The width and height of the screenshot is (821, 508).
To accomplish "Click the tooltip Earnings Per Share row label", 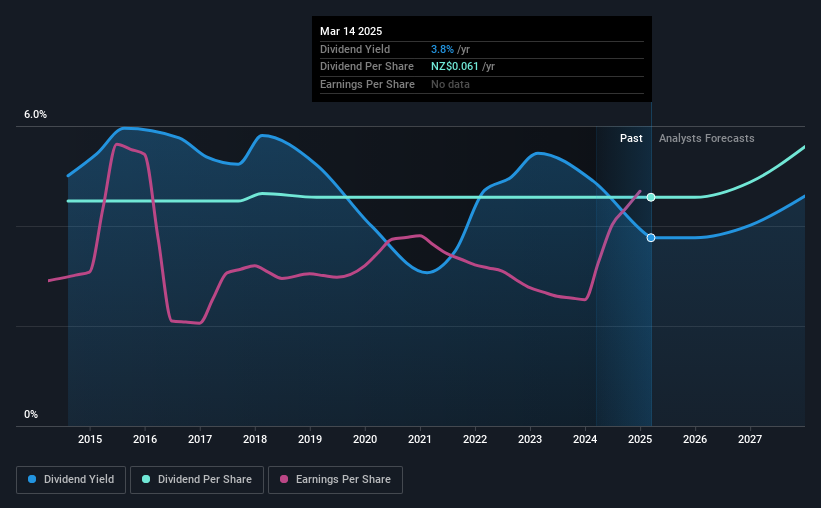I will (x=367, y=84).
